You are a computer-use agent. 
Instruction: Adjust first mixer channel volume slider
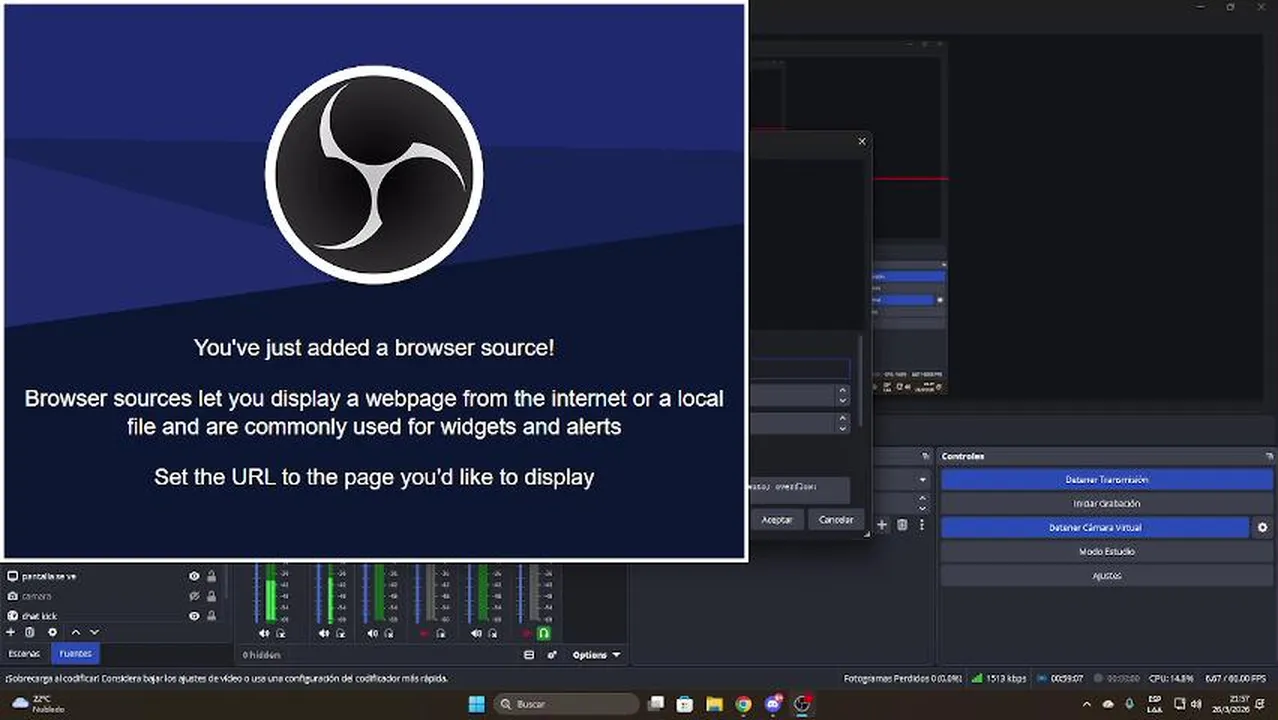(x=257, y=593)
